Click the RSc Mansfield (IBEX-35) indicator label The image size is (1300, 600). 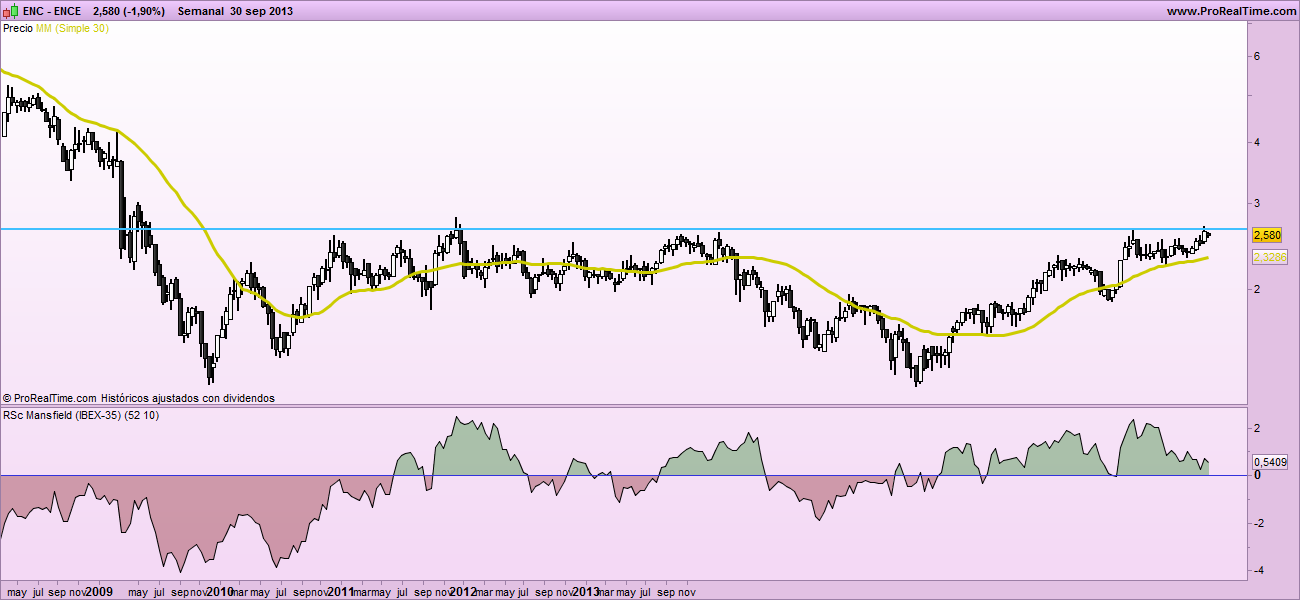pyautogui.click(x=81, y=415)
